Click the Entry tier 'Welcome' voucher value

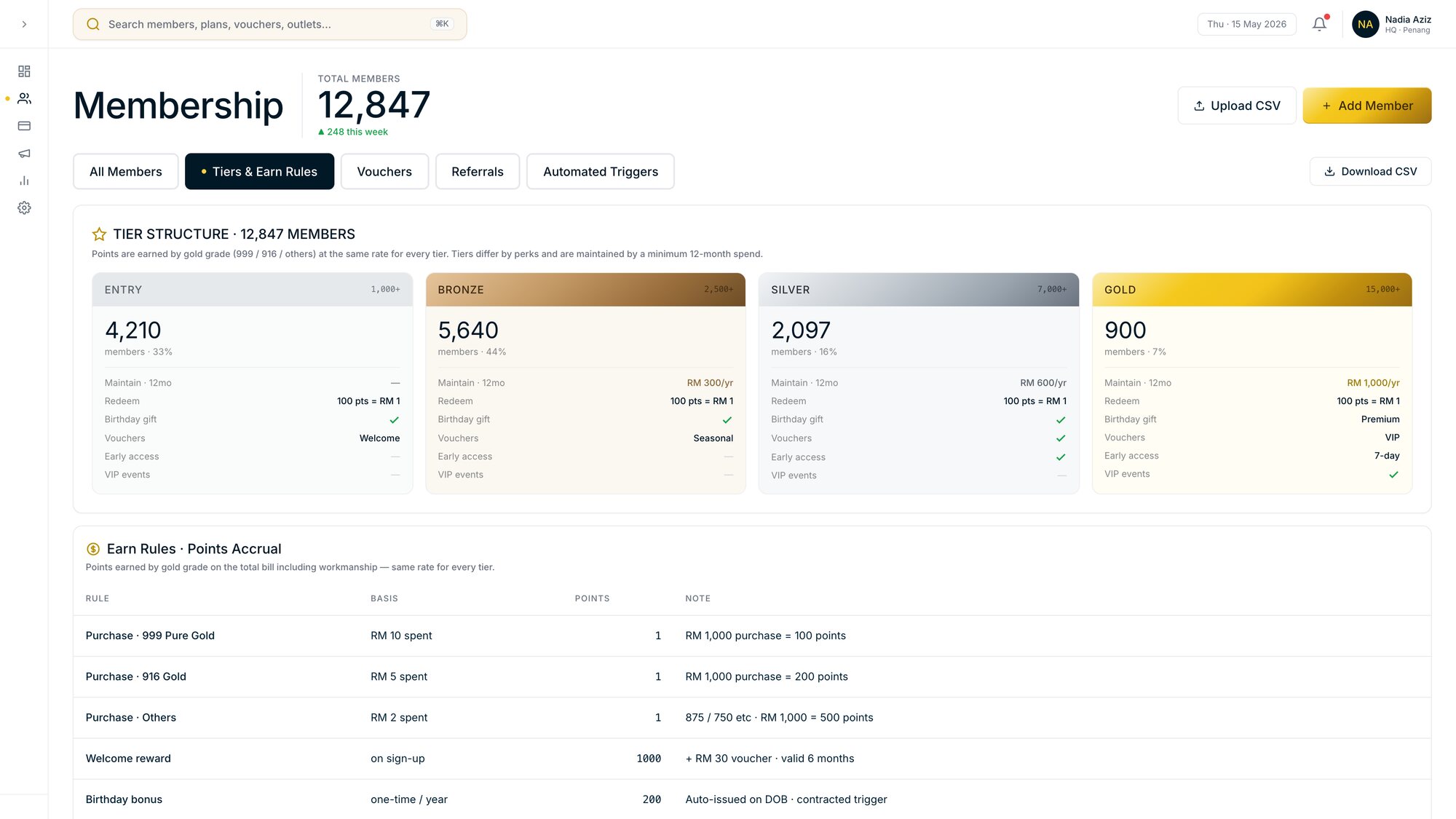coord(379,438)
